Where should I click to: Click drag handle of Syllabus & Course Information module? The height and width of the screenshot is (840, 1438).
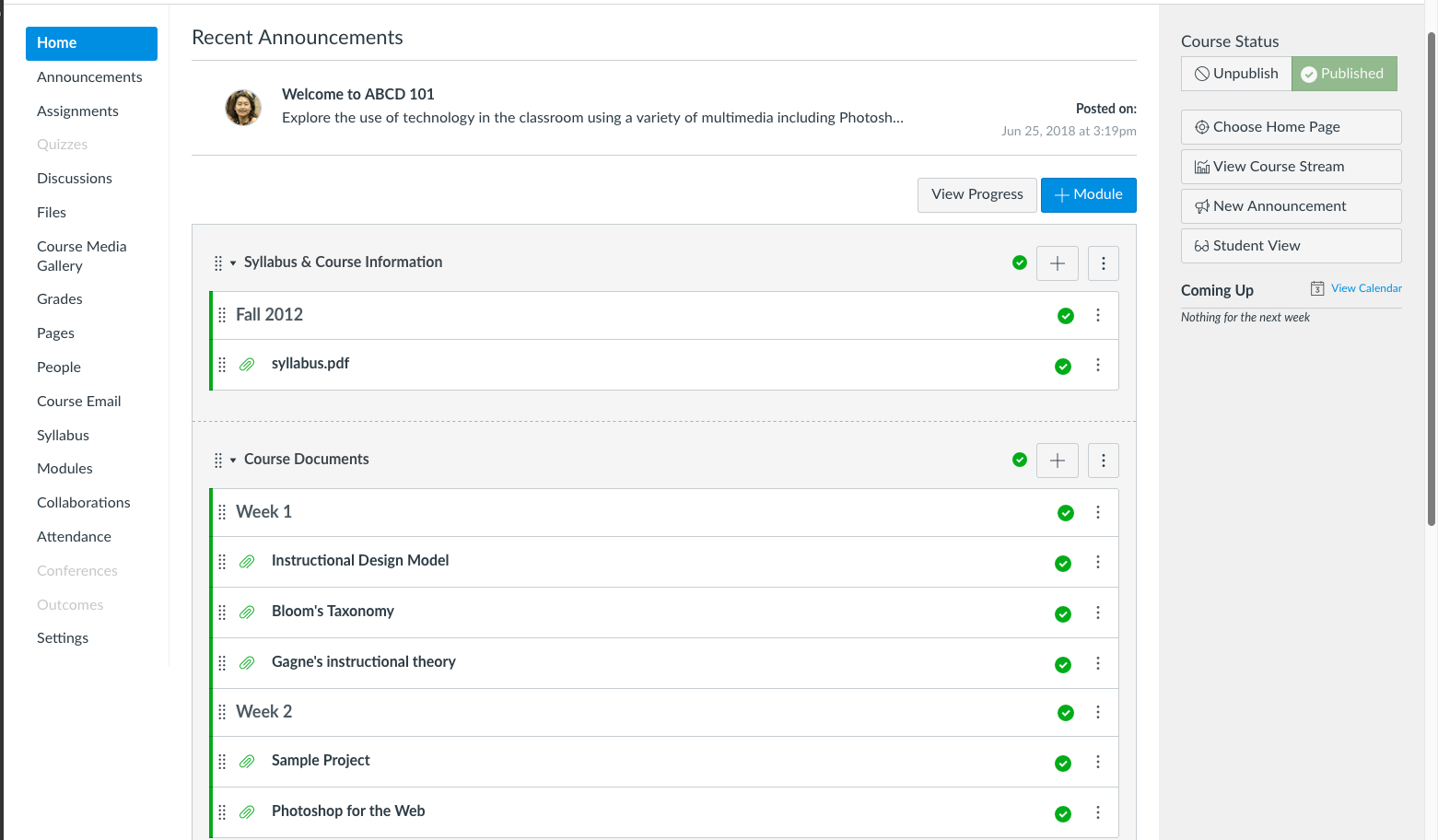pos(218,263)
